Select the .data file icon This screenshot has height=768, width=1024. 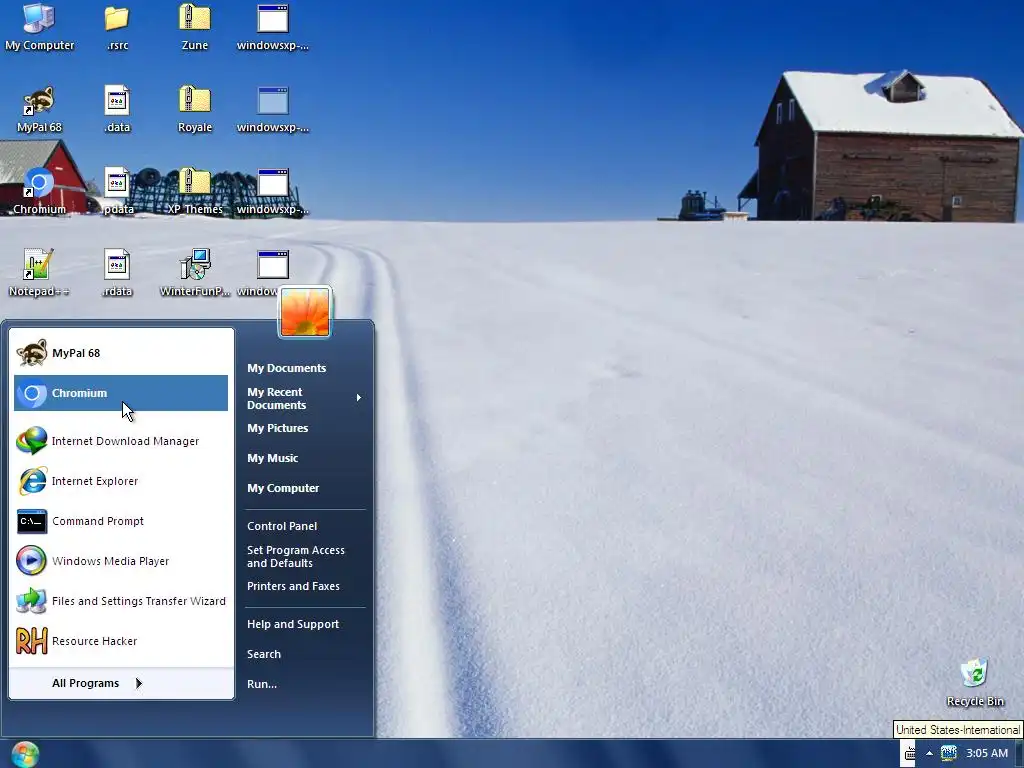point(117,109)
